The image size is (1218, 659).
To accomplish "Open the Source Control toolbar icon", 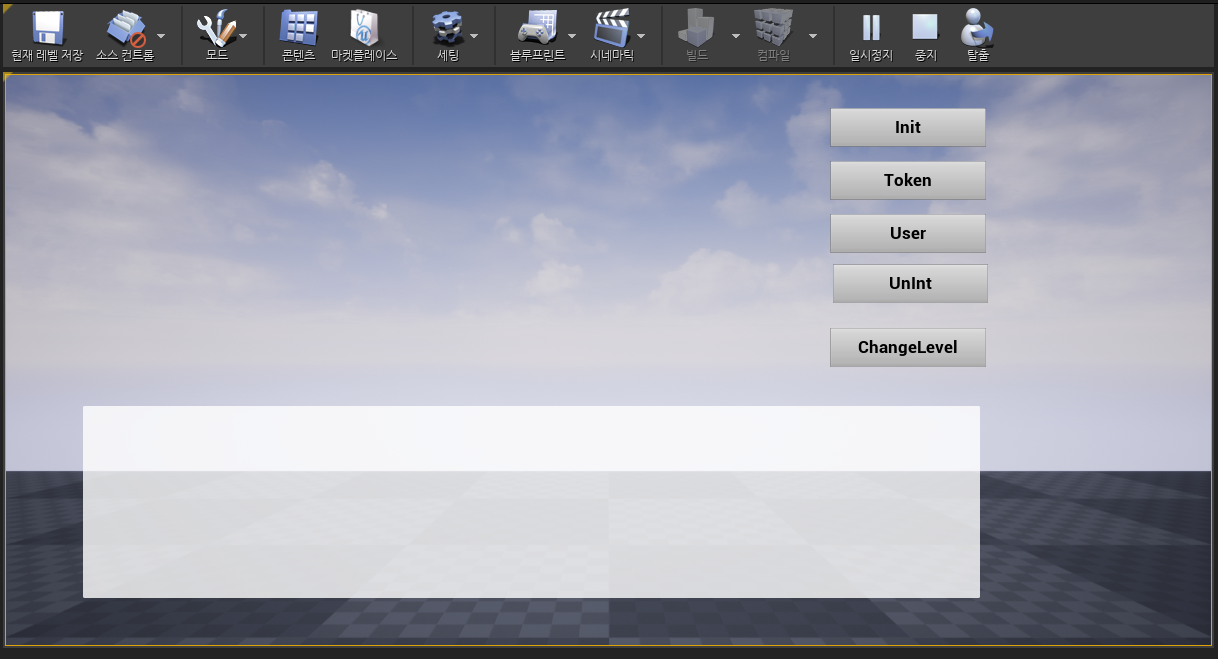I will coord(125,36).
